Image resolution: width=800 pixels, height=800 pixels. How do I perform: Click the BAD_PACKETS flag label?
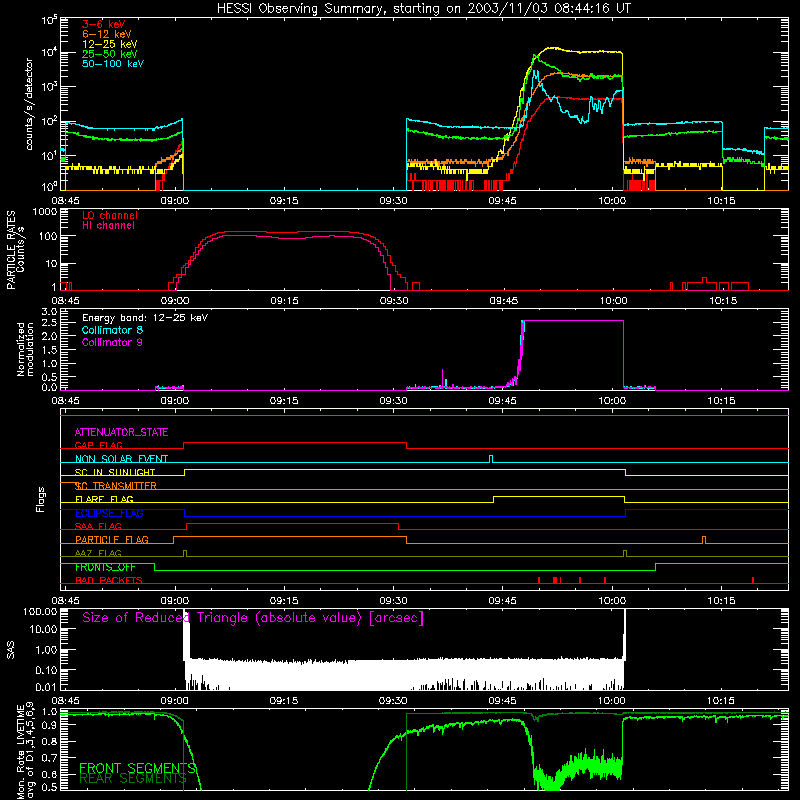tap(109, 581)
